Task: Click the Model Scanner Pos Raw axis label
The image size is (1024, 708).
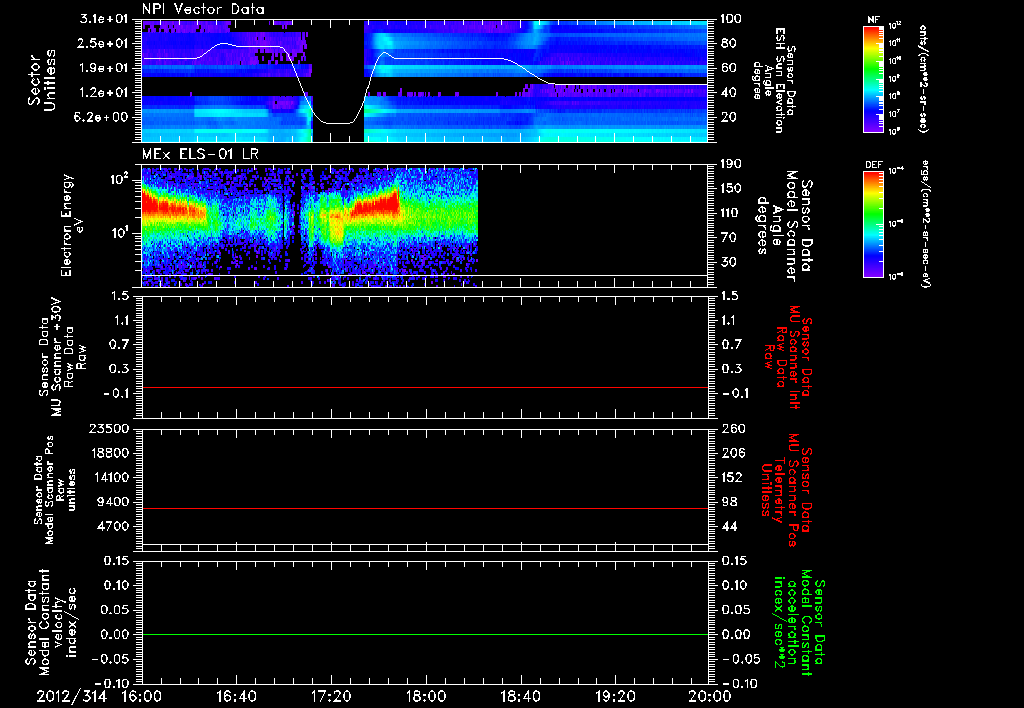Action: point(55,490)
